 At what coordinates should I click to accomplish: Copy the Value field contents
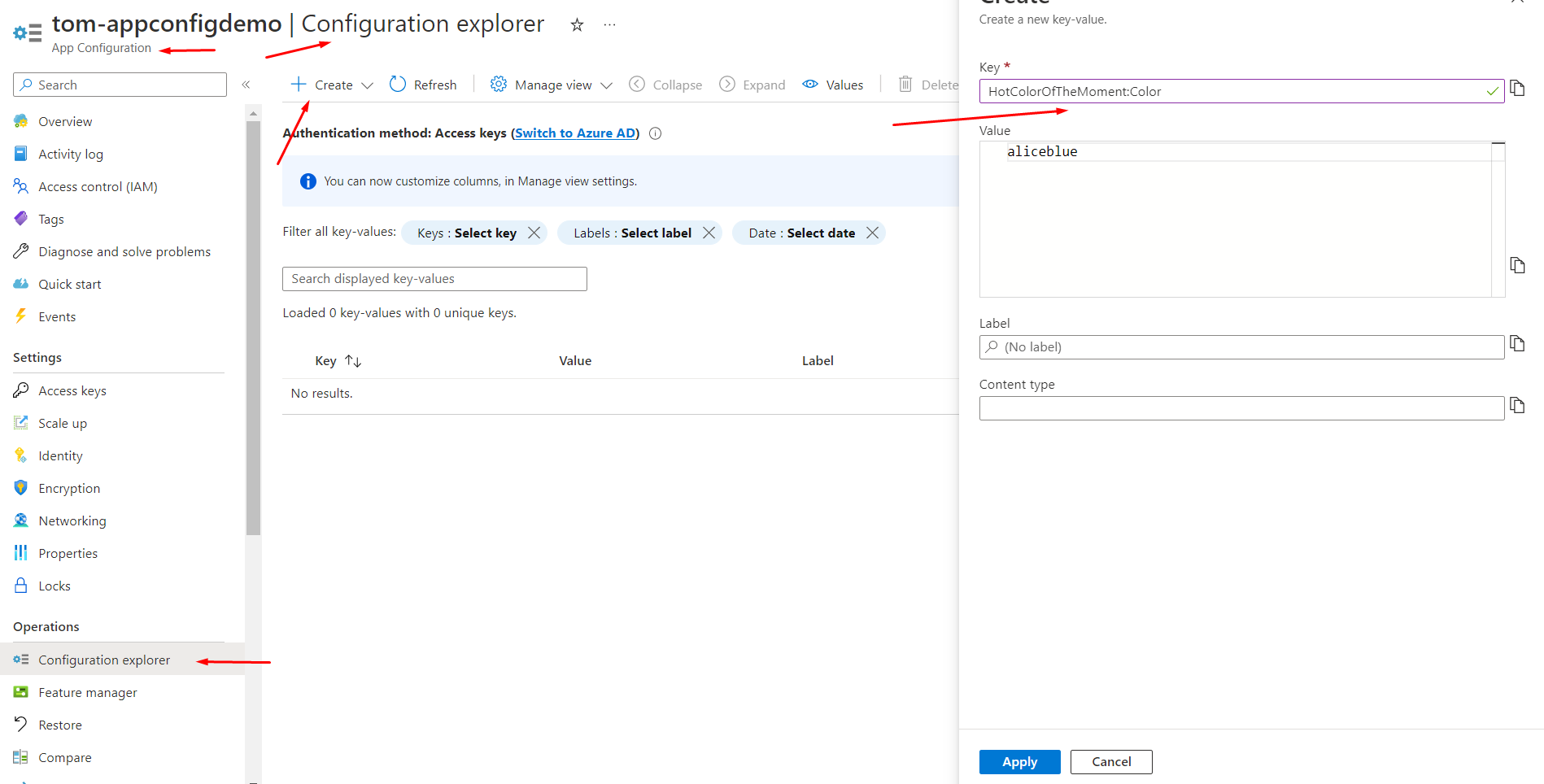click(x=1518, y=264)
